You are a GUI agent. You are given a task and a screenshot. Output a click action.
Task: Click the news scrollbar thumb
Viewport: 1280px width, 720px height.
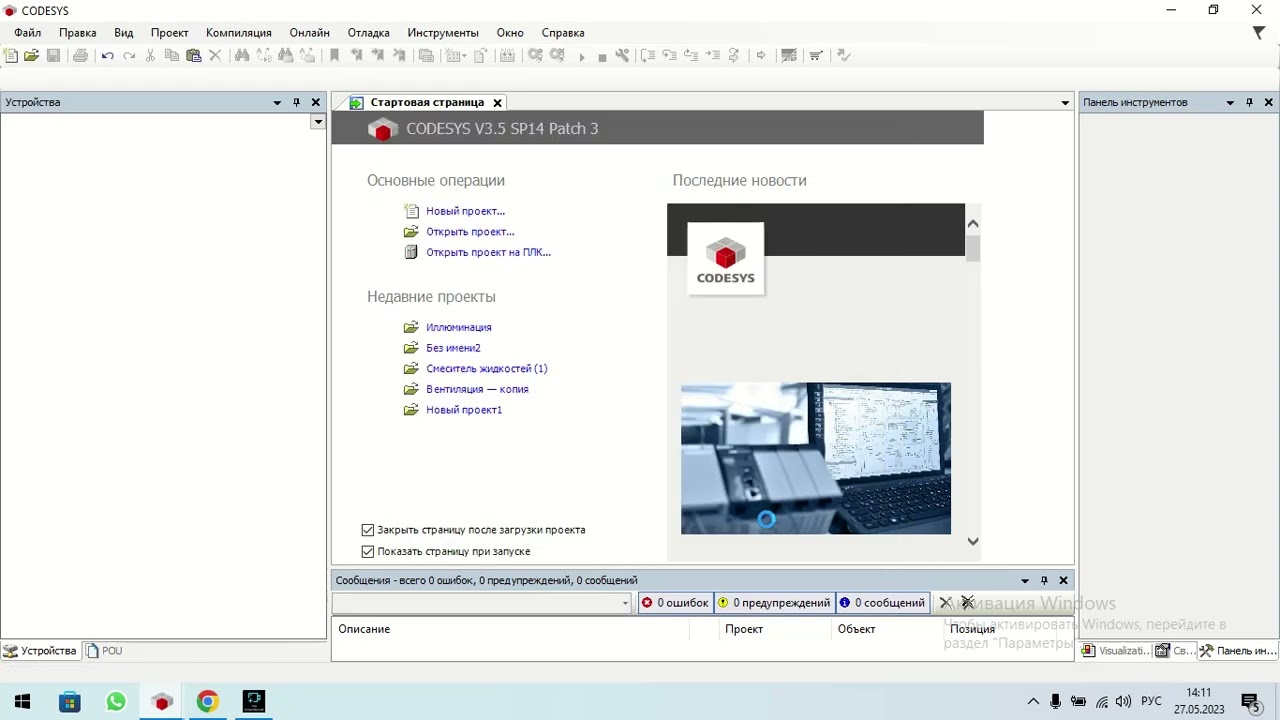pyautogui.click(x=973, y=248)
